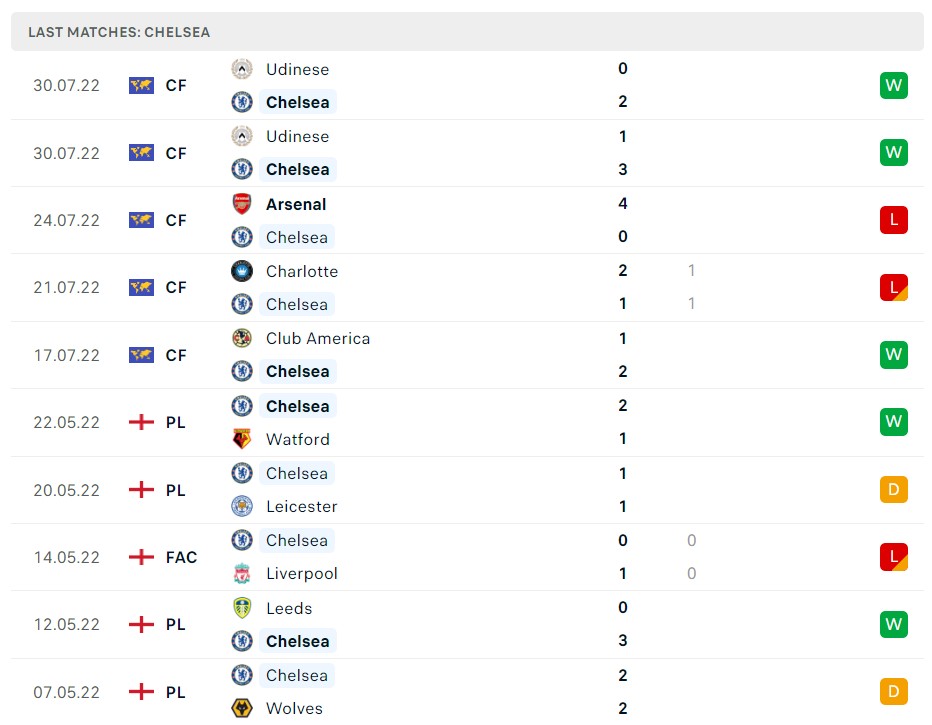The width and height of the screenshot is (932, 725).
Task: Click the Club America crest icon
Action: tap(241, 338)
